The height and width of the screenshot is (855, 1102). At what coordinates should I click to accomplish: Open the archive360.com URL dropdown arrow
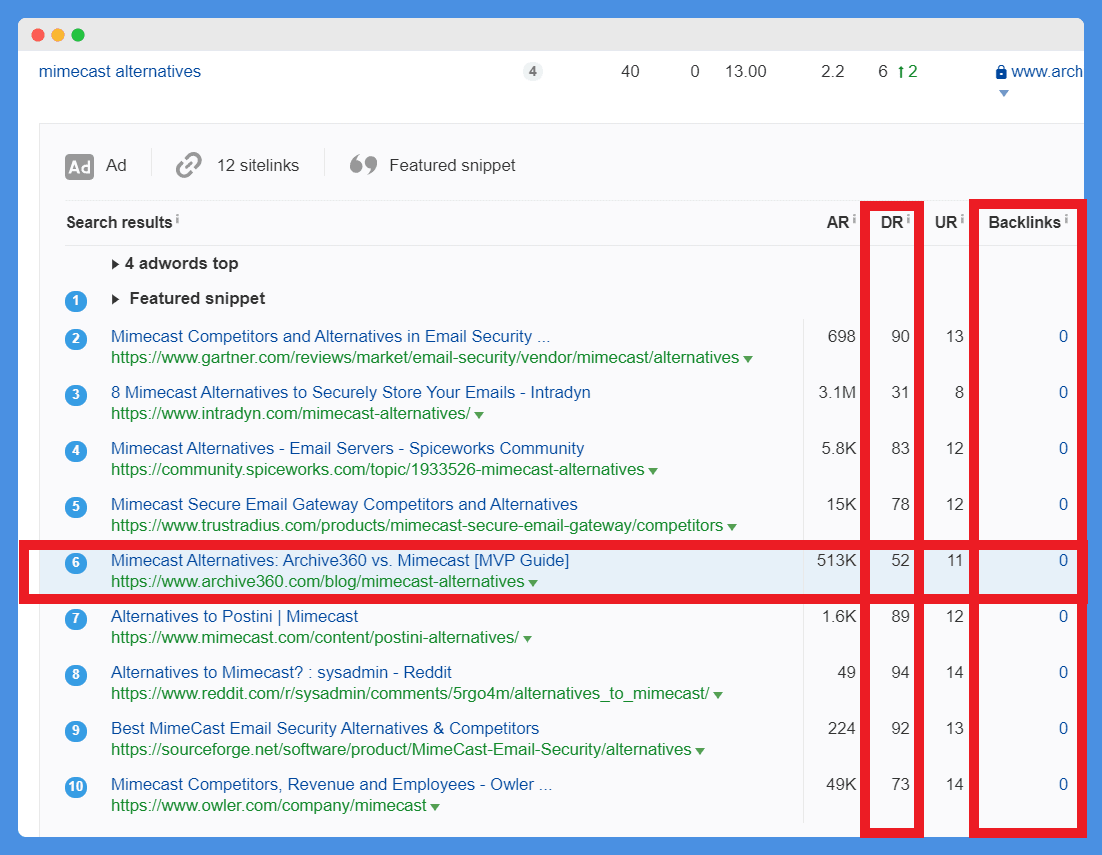point(533,583)
